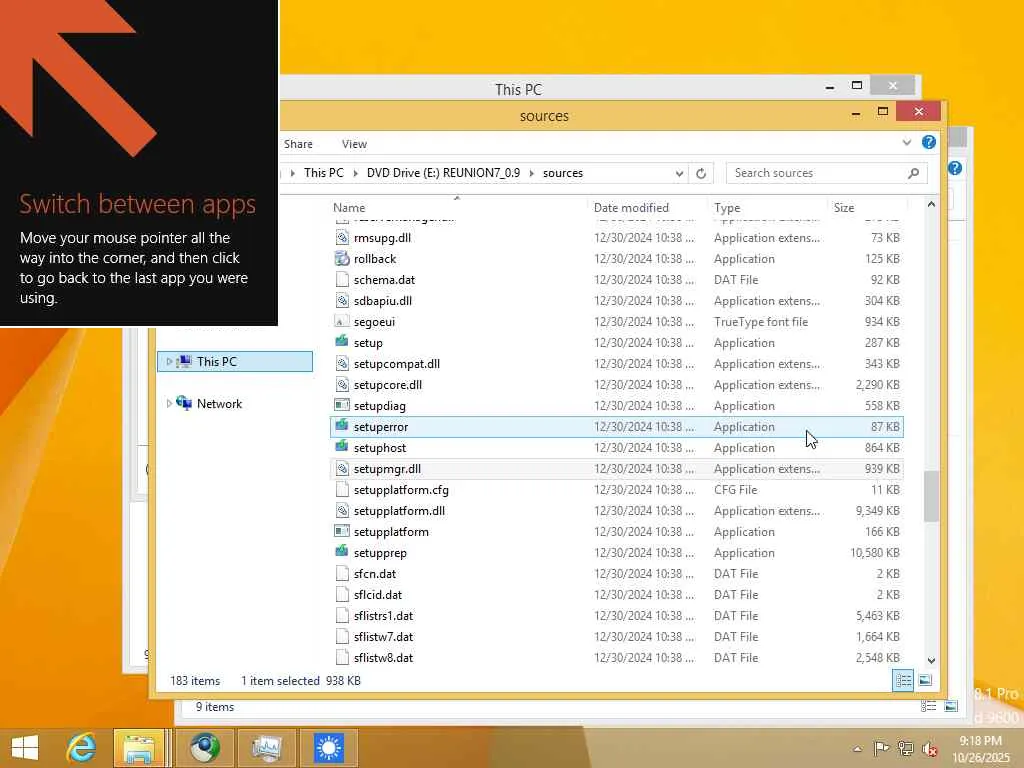Click the sdbapiu.dll file icon
The height and width of the screenshot is (768, 1024).
[342, 300]
